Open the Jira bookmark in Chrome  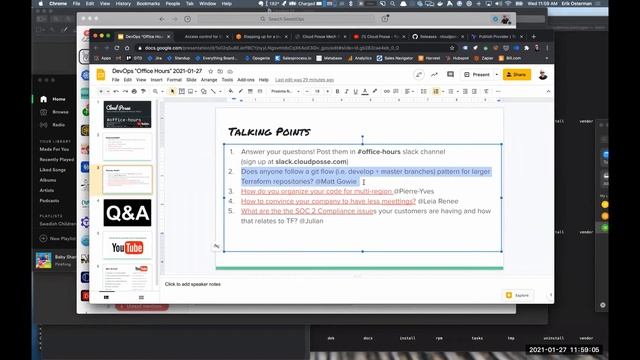[x=155, y=58]
